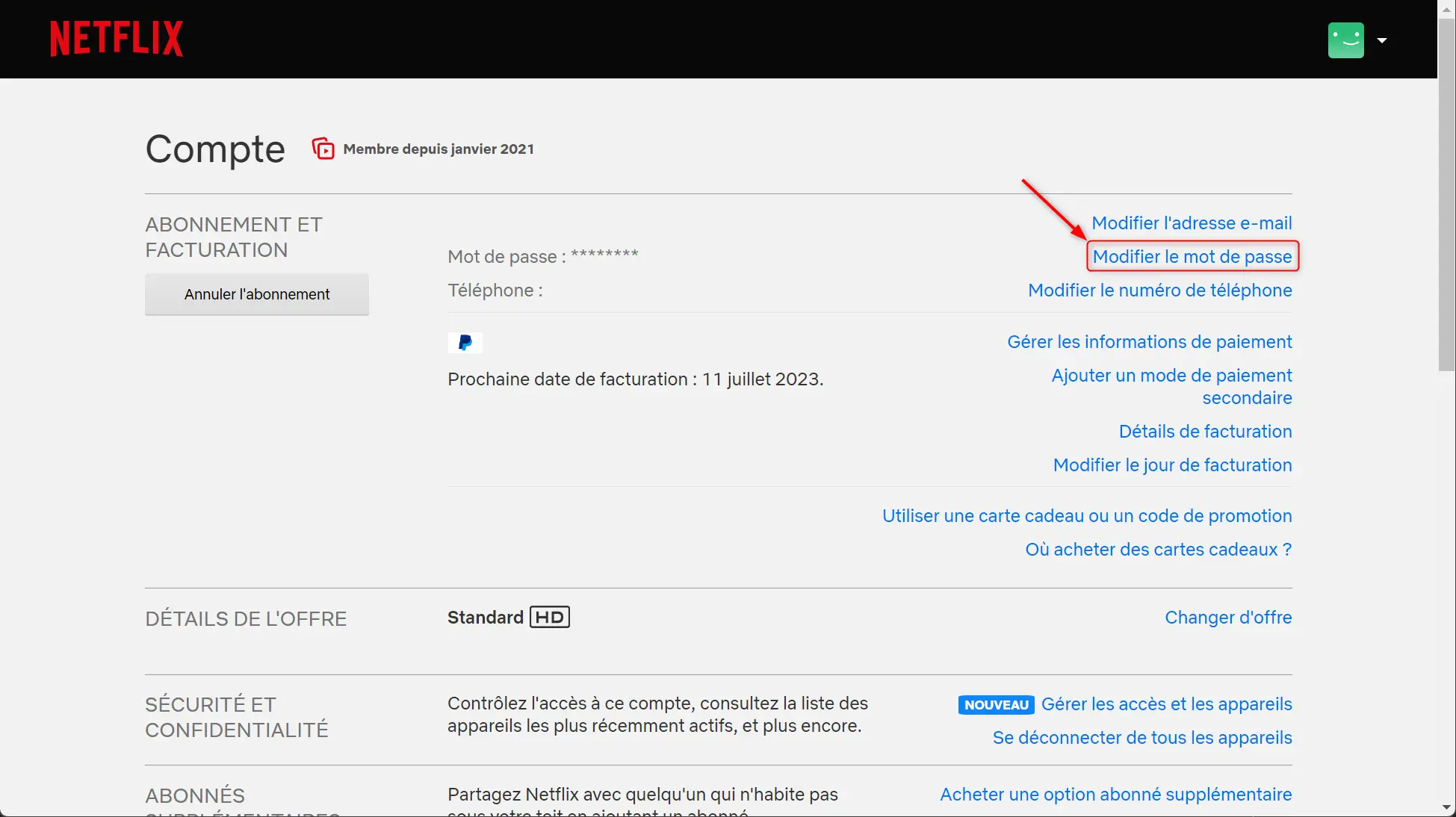Click the Mot de passe masked value
1456x817 pixels.
point(604,255)
